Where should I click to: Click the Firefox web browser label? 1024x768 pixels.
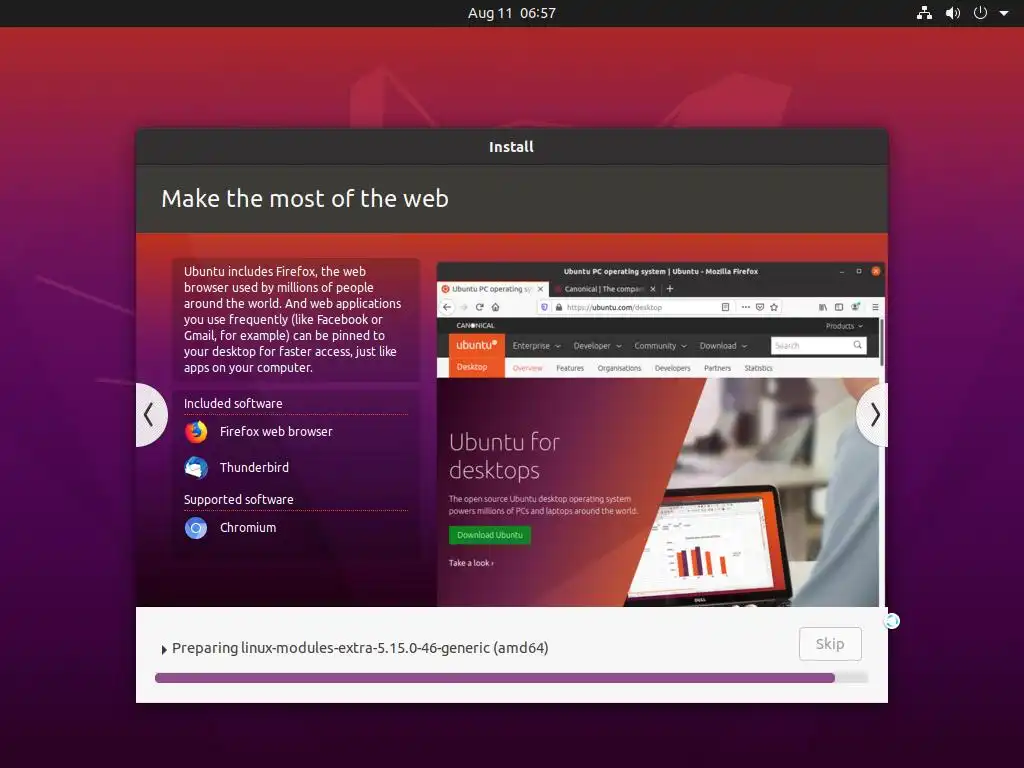click(x=276, y=432)
